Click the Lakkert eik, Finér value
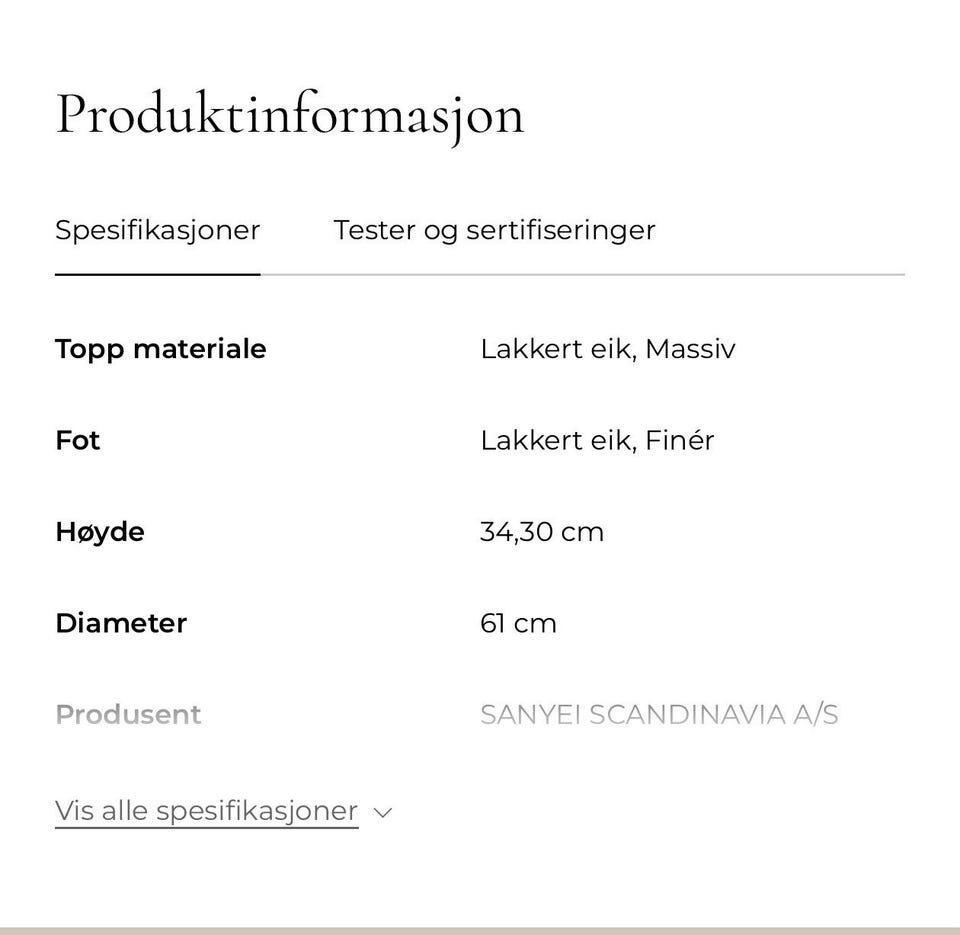Image resolution: width=960 pixels, height=935 pixels. (597, 440)
